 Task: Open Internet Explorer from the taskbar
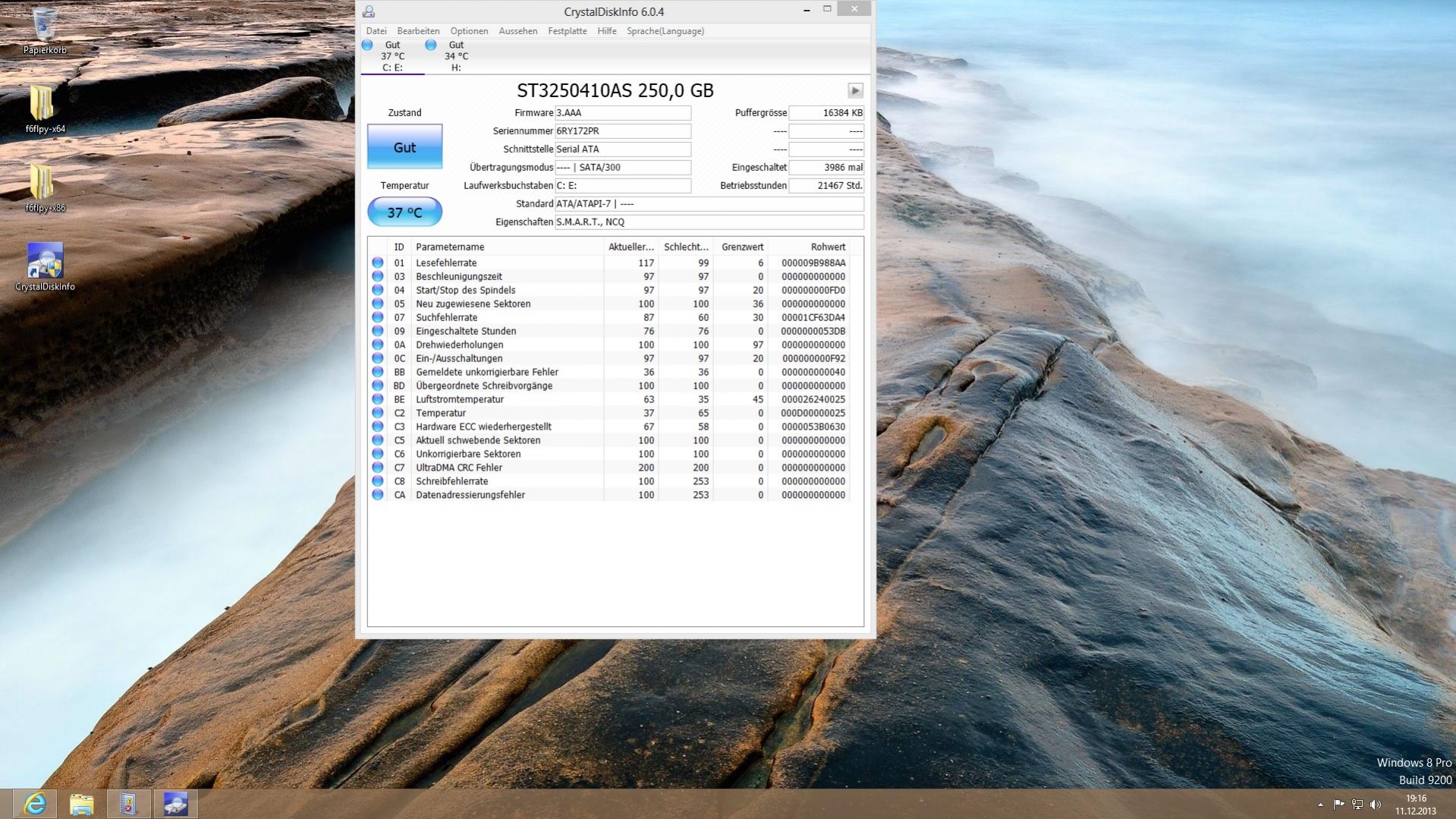point(35,804)
